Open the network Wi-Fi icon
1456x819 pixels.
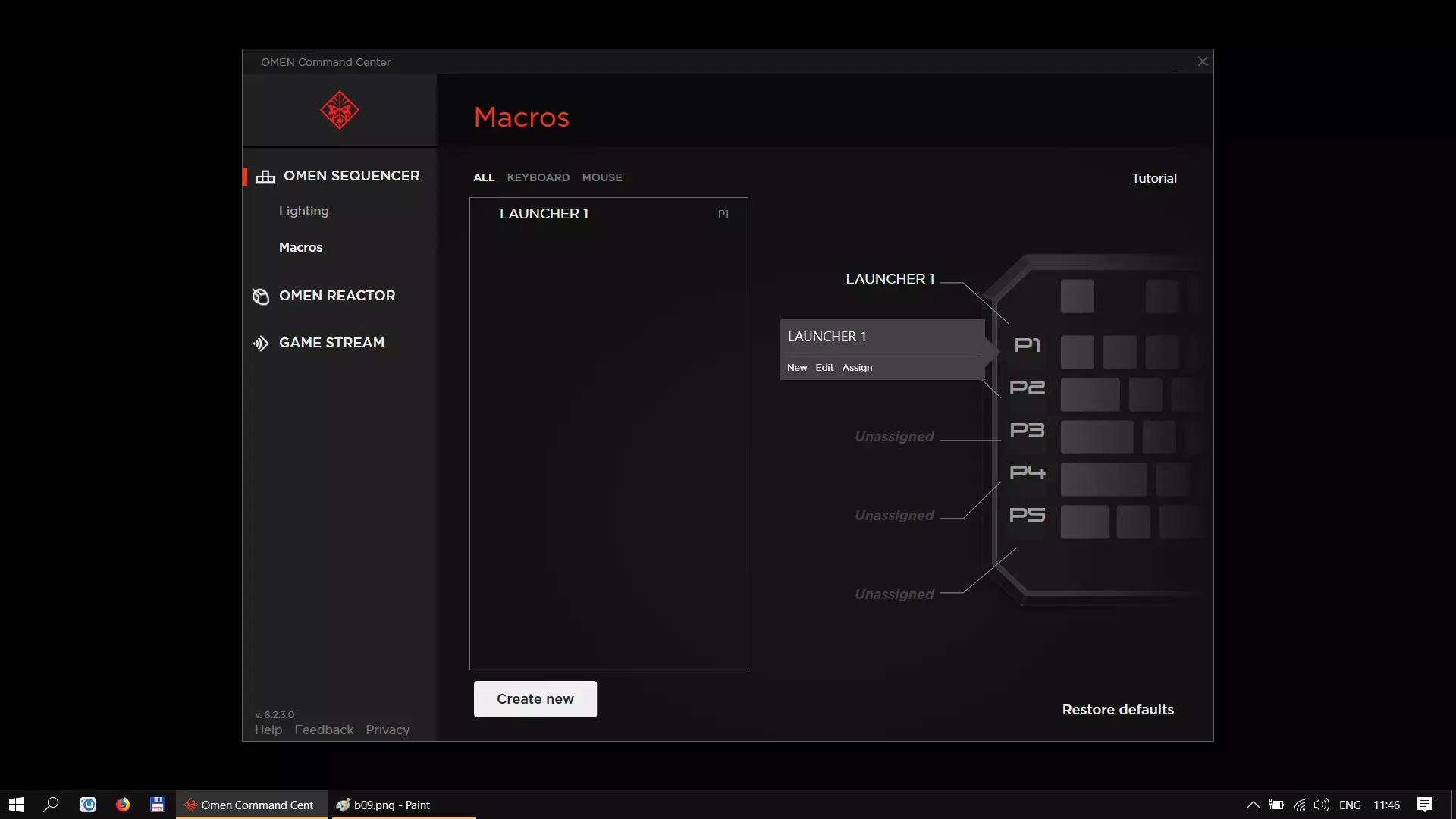pos(1300,805)
